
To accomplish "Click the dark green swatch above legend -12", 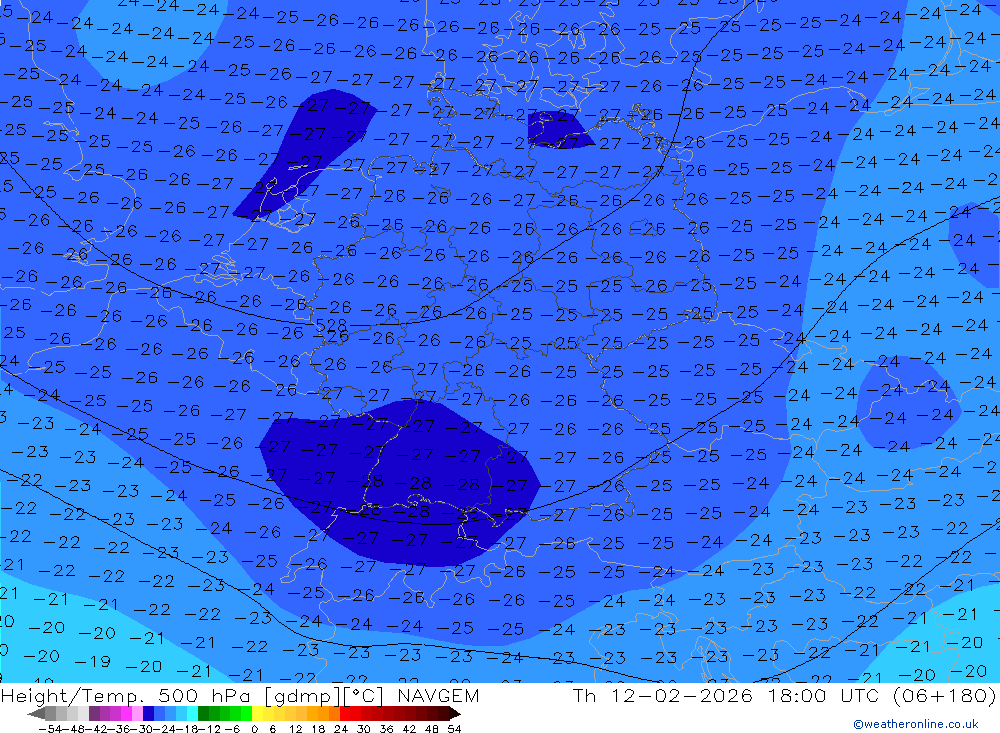I will pos(203,714).
